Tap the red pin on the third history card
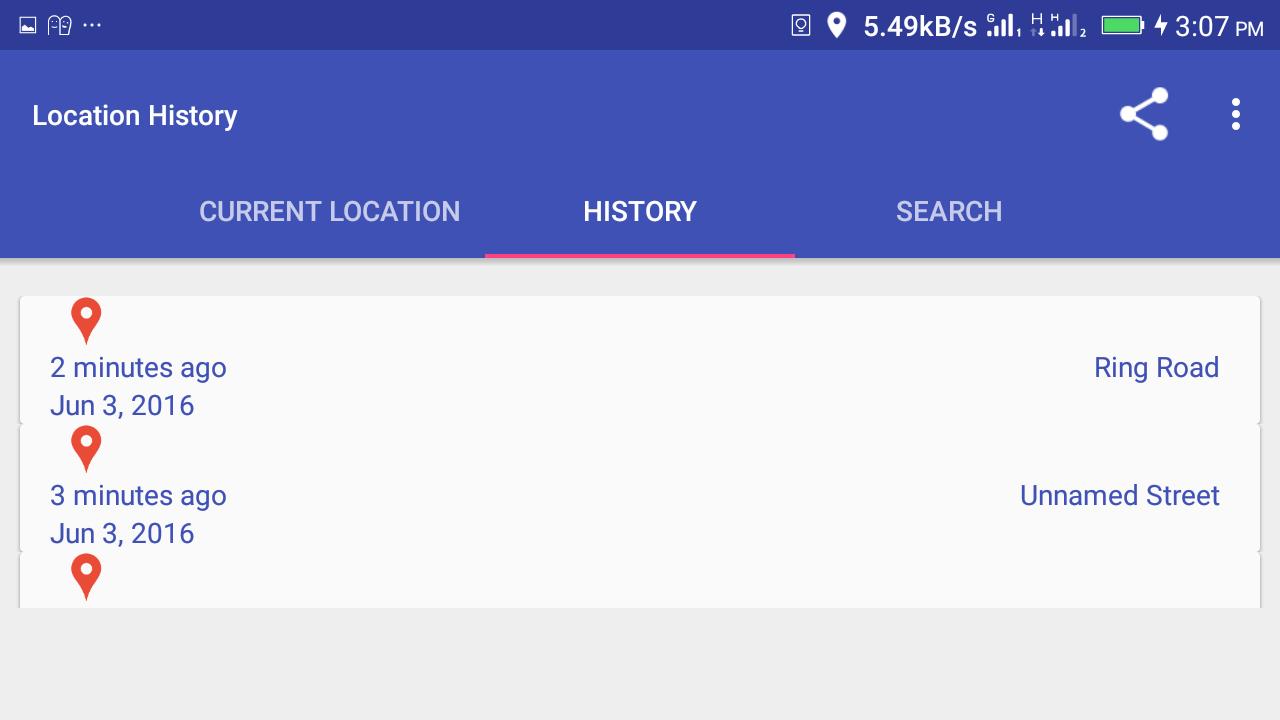Screen dimensions: 1280x720 [86, 577]
